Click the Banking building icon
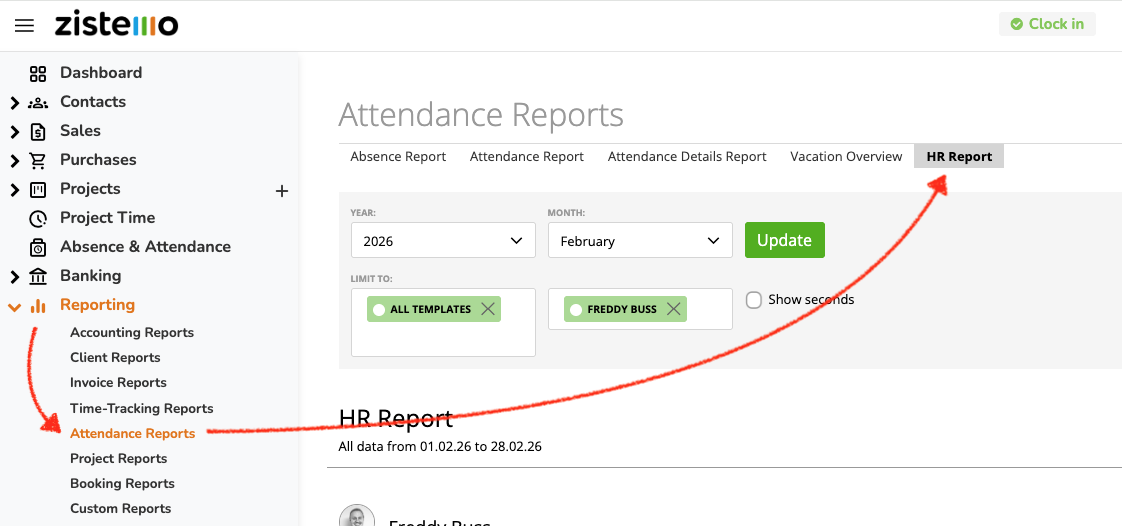 [38, 276]
